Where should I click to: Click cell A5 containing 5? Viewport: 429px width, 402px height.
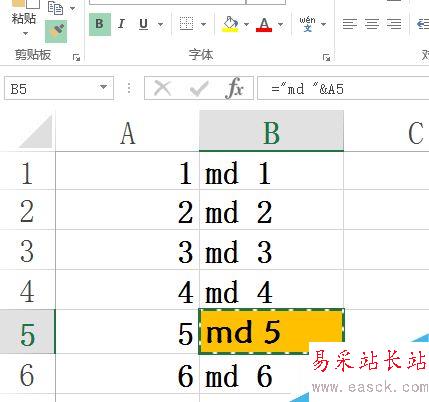point(127,332)
